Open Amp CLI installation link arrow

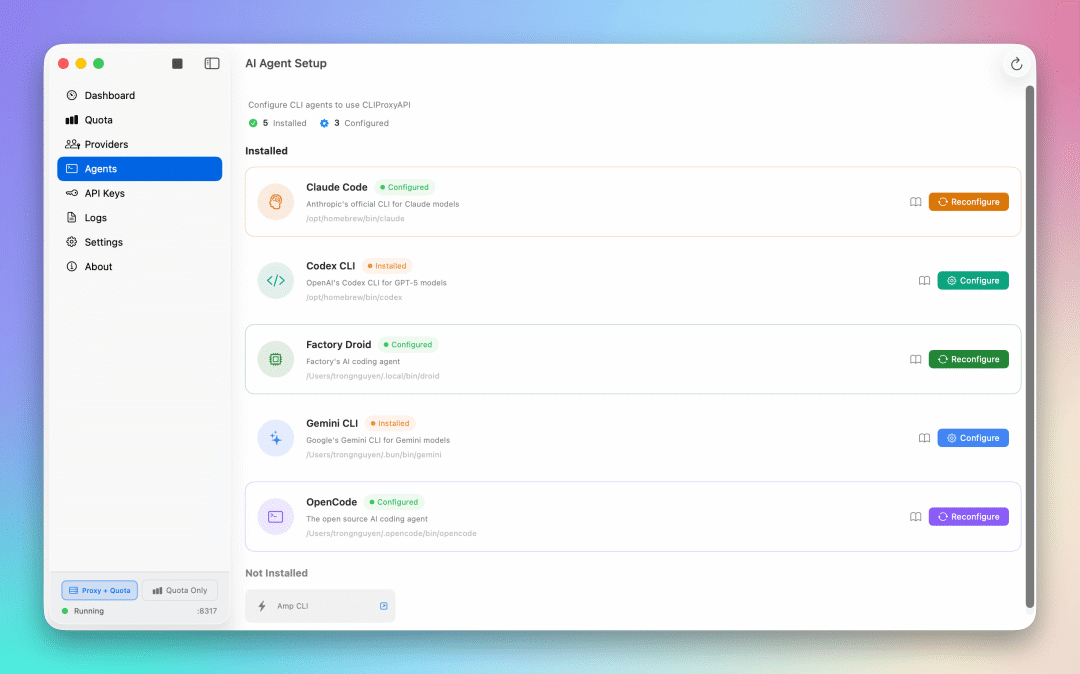pos(383,605)
